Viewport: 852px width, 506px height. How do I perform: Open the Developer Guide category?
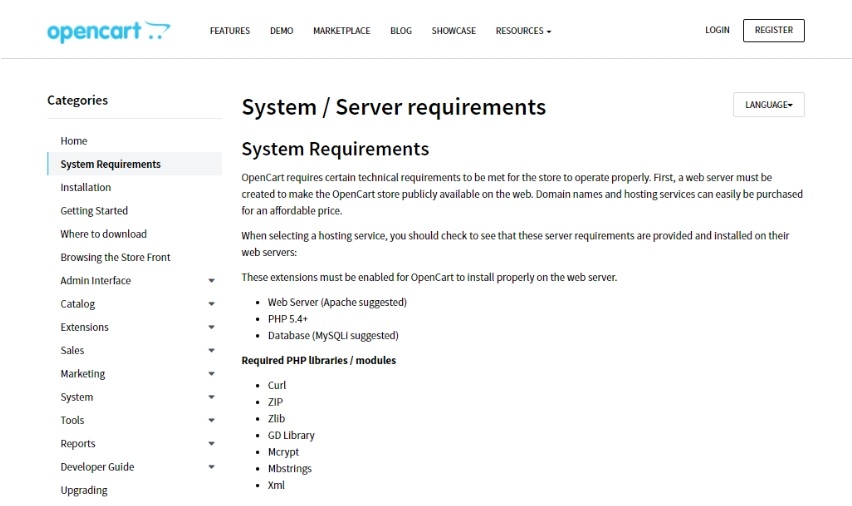[97, 467]
